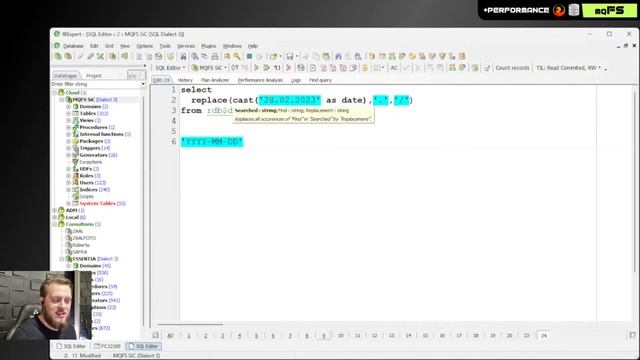Click the printer icon in main toolbar

[215, 56]
